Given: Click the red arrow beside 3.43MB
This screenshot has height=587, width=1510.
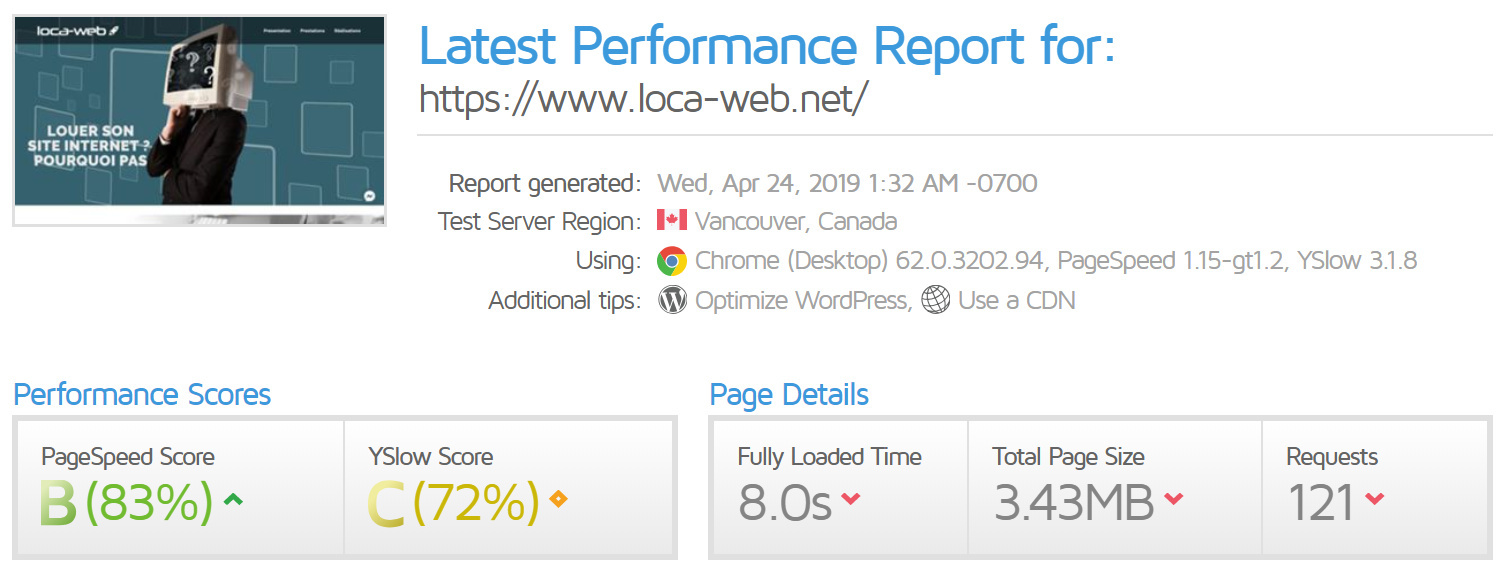Looking at the screenshot, I should [1174, 498].
